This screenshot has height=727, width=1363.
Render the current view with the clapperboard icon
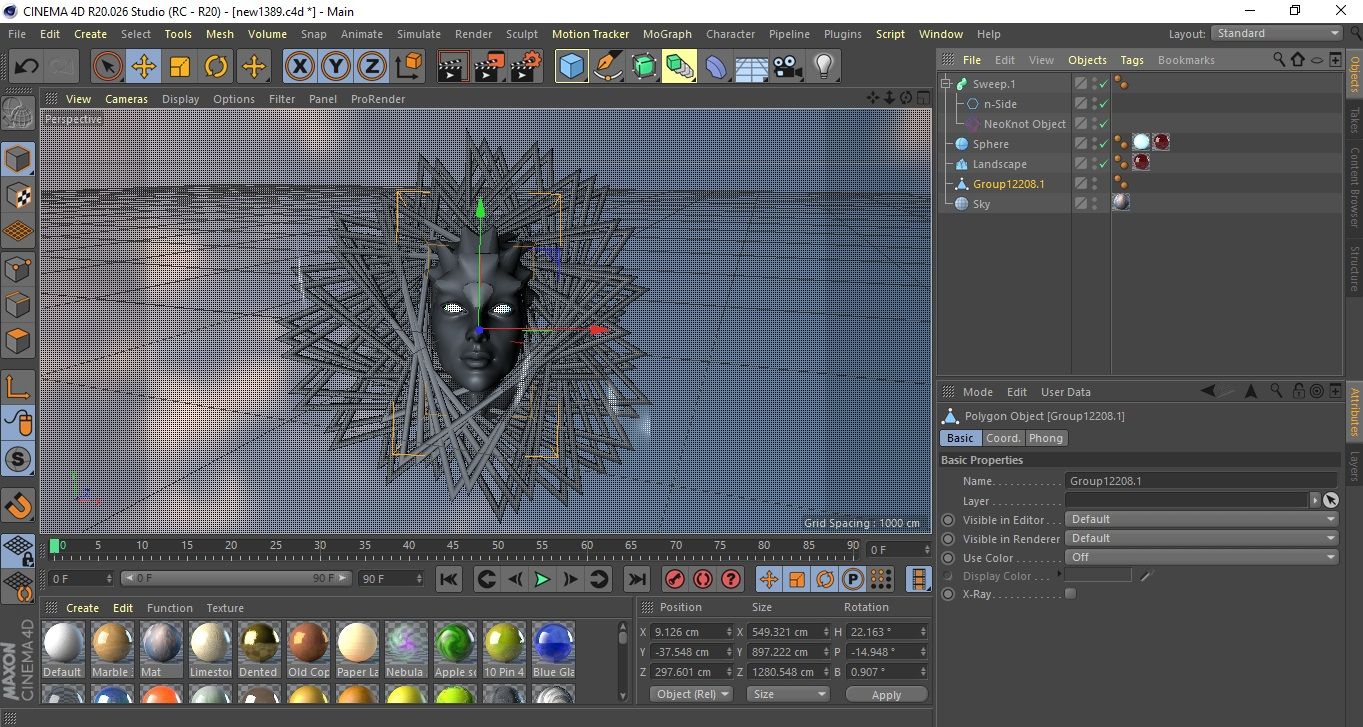coord(453,67)
